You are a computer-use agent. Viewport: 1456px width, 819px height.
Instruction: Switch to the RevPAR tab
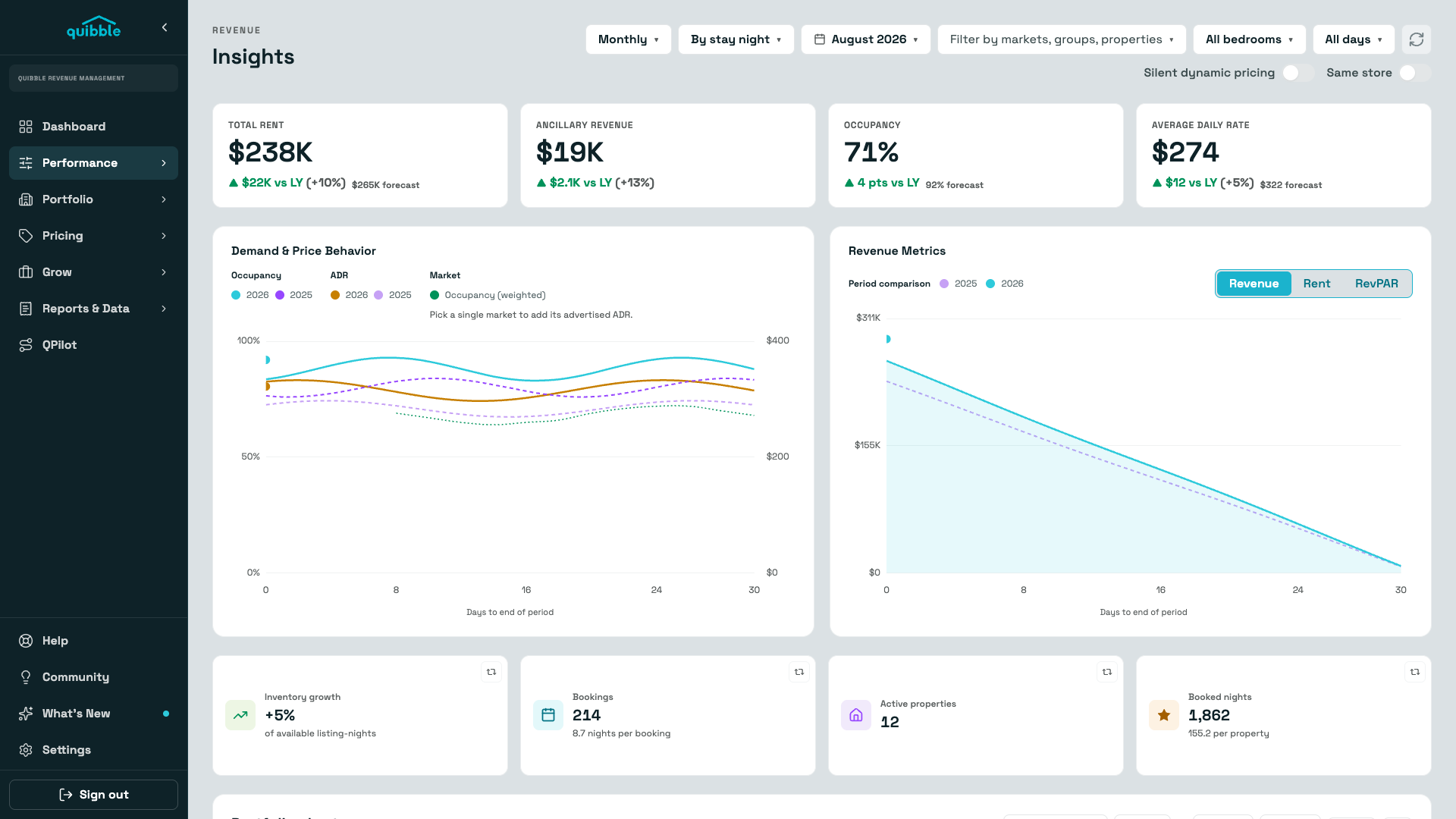pyautogui.click(x=1376, y=284)
